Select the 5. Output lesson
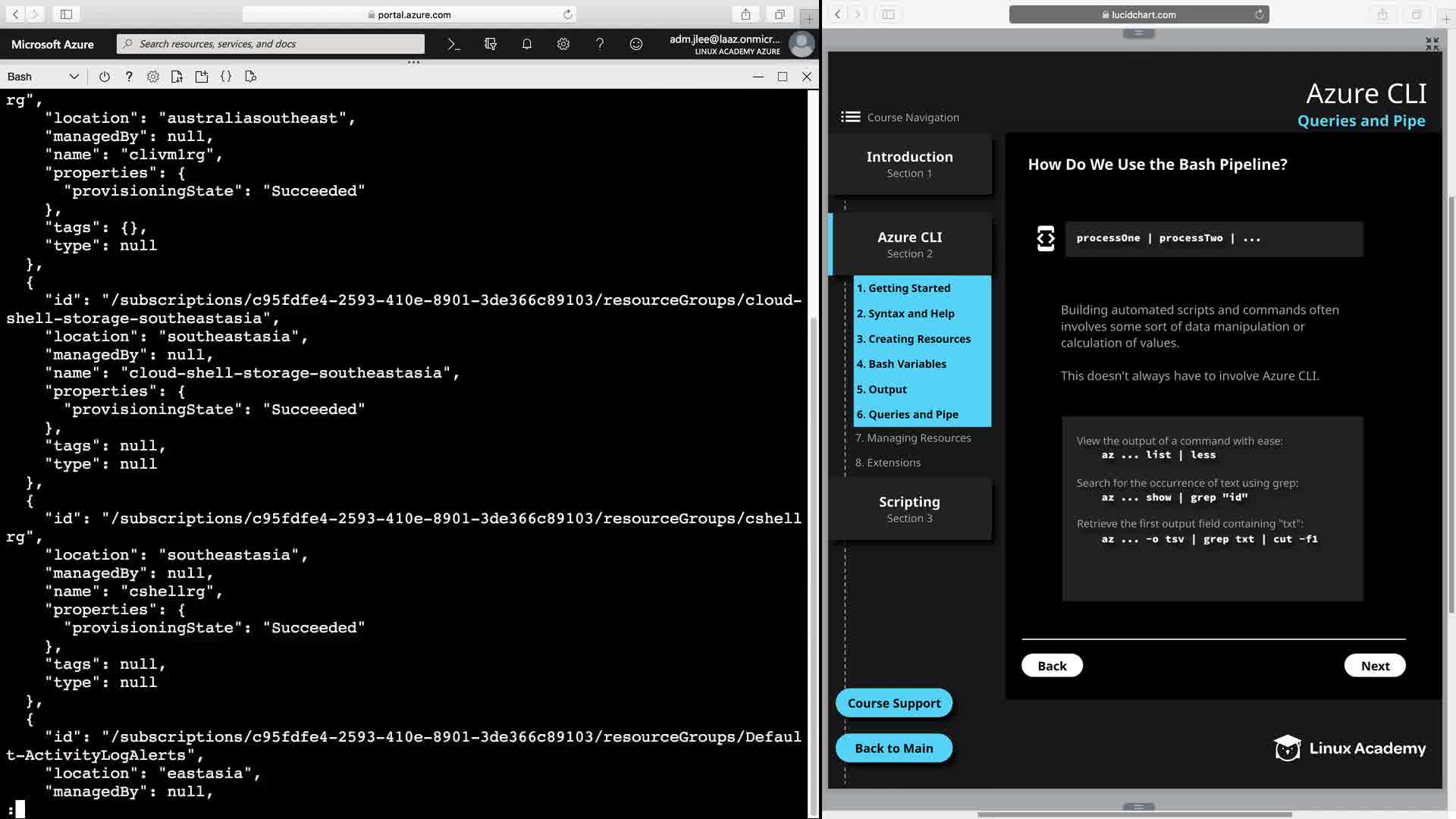Screen dimensions: 1456x819 click(x=881, y=389)
